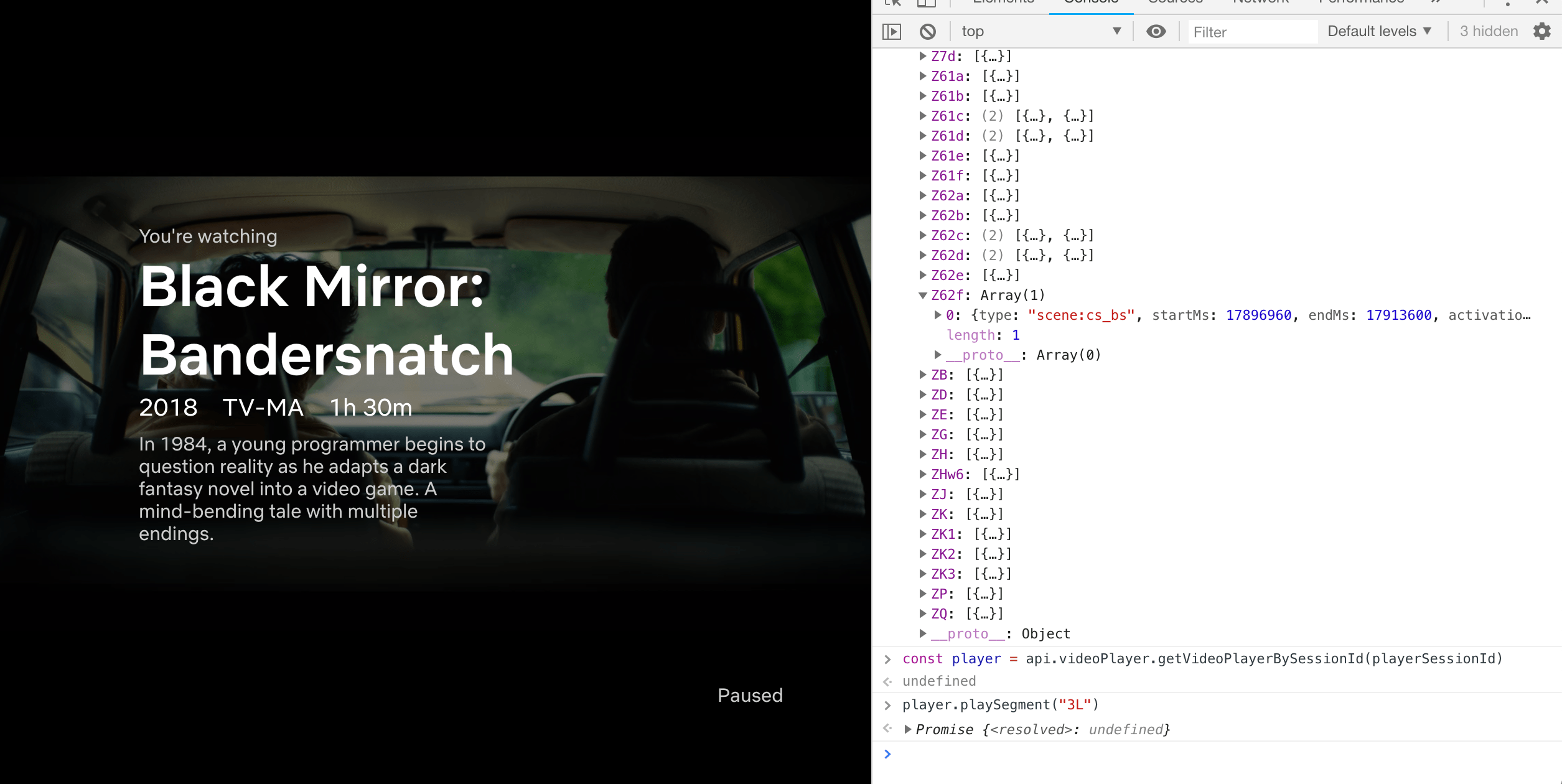Expand the ZK array entry
Viewport: 1562px width, 784px height.
[923, 514]
